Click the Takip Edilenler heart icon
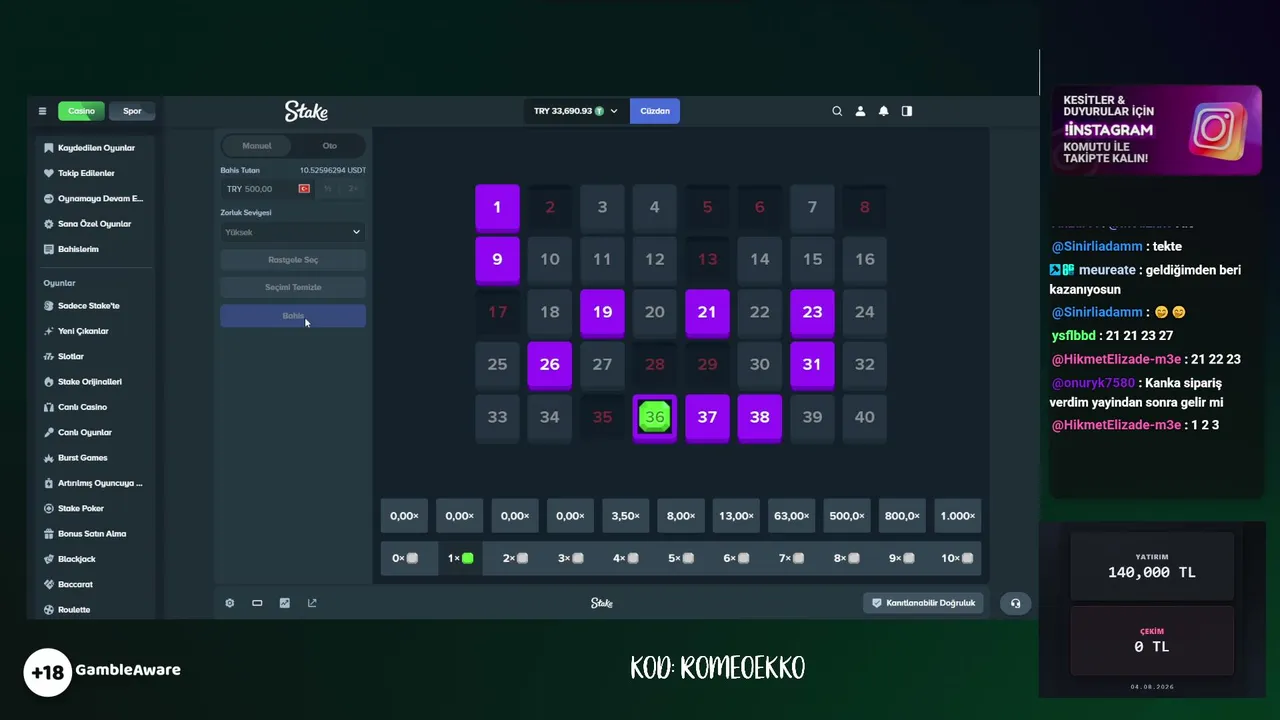Image resolution: width=1280 pixels, height=720 pixels. tap(48, 173)
